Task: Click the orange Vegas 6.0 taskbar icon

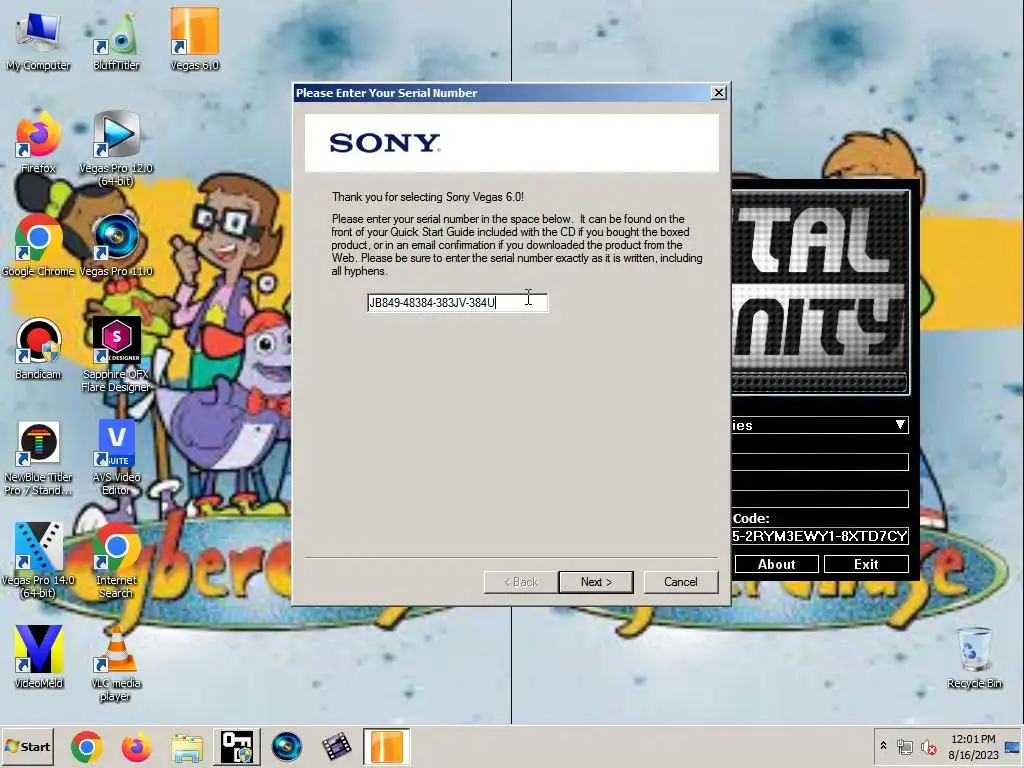Action: (387, 746)
